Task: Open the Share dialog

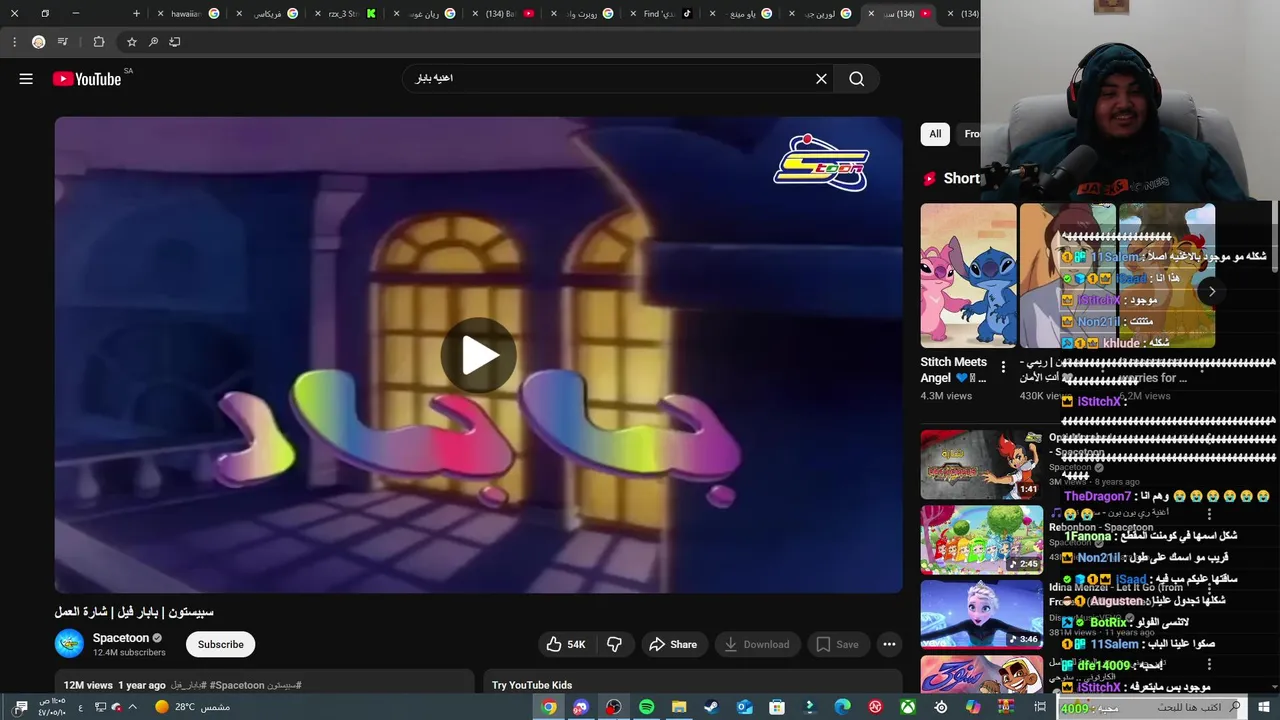Action: (x=673, y=645)
